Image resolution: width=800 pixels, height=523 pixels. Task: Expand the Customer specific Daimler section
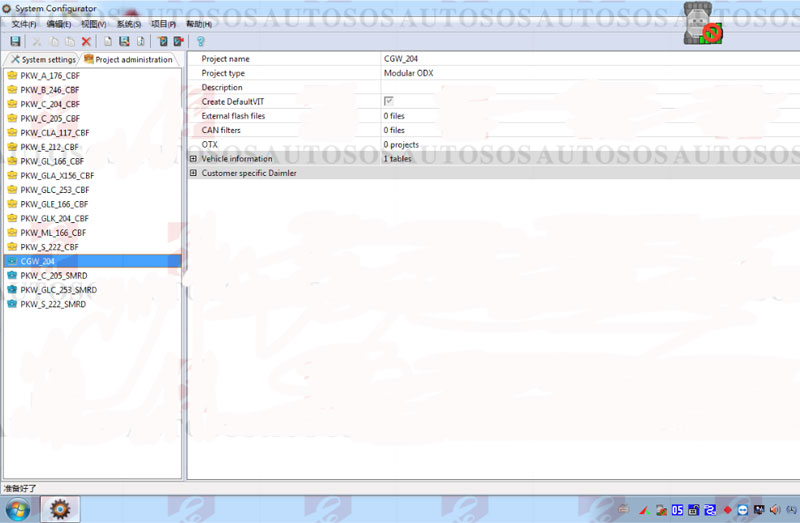click(193, 173)
